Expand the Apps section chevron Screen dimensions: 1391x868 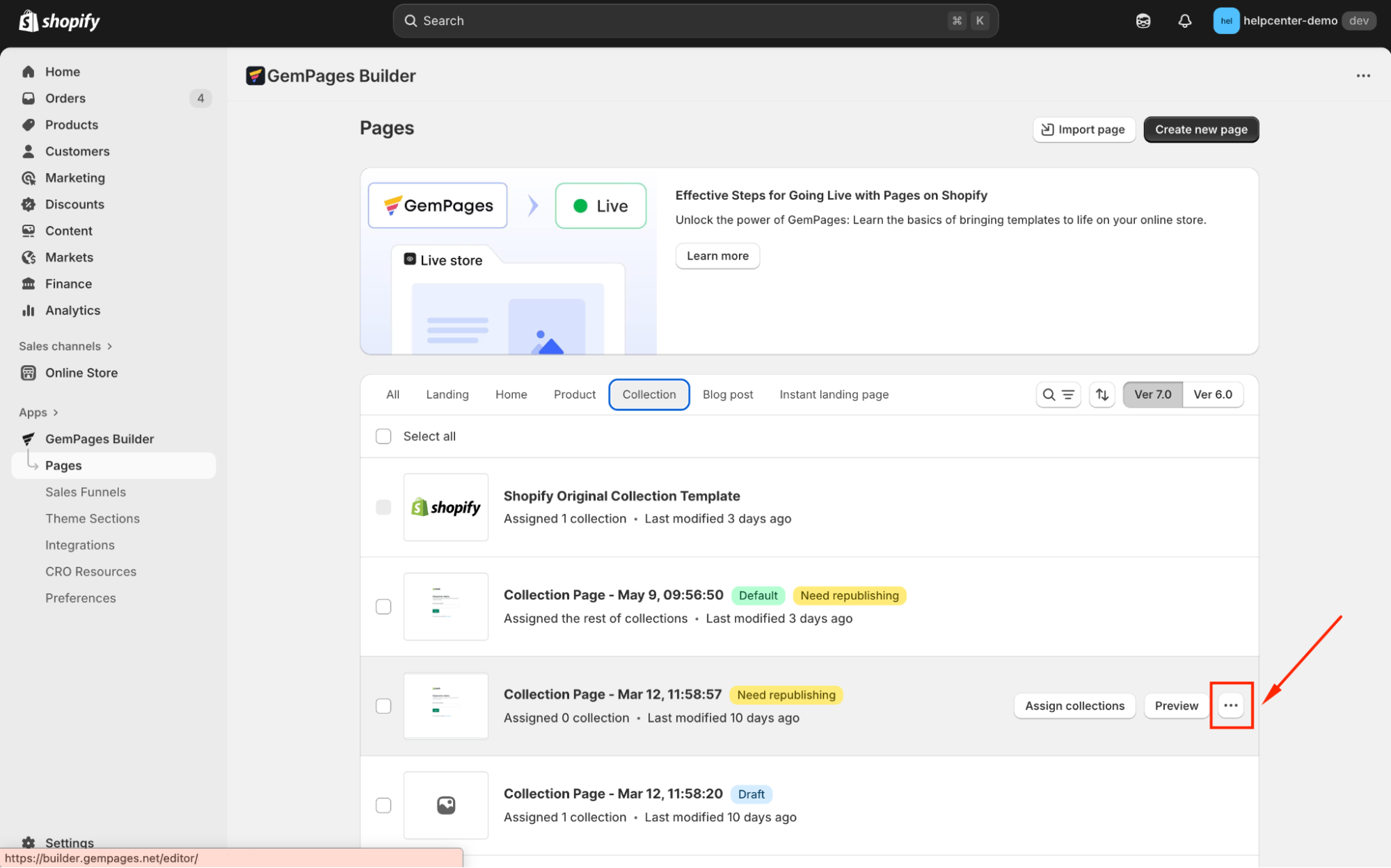click(x=56, y=412)
